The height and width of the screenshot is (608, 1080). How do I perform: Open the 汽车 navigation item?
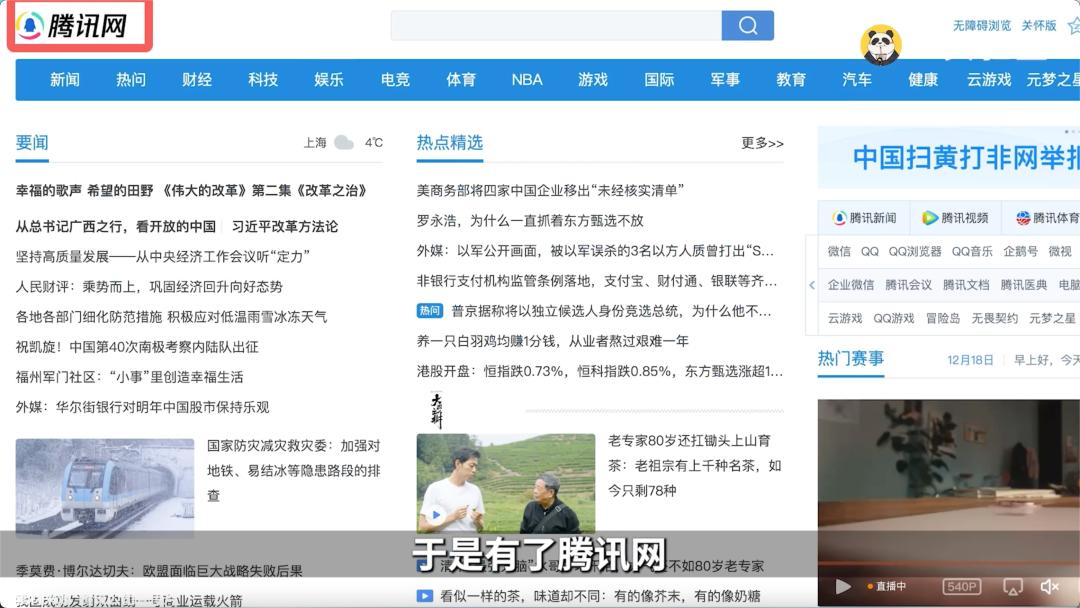(x=857, y=80)
